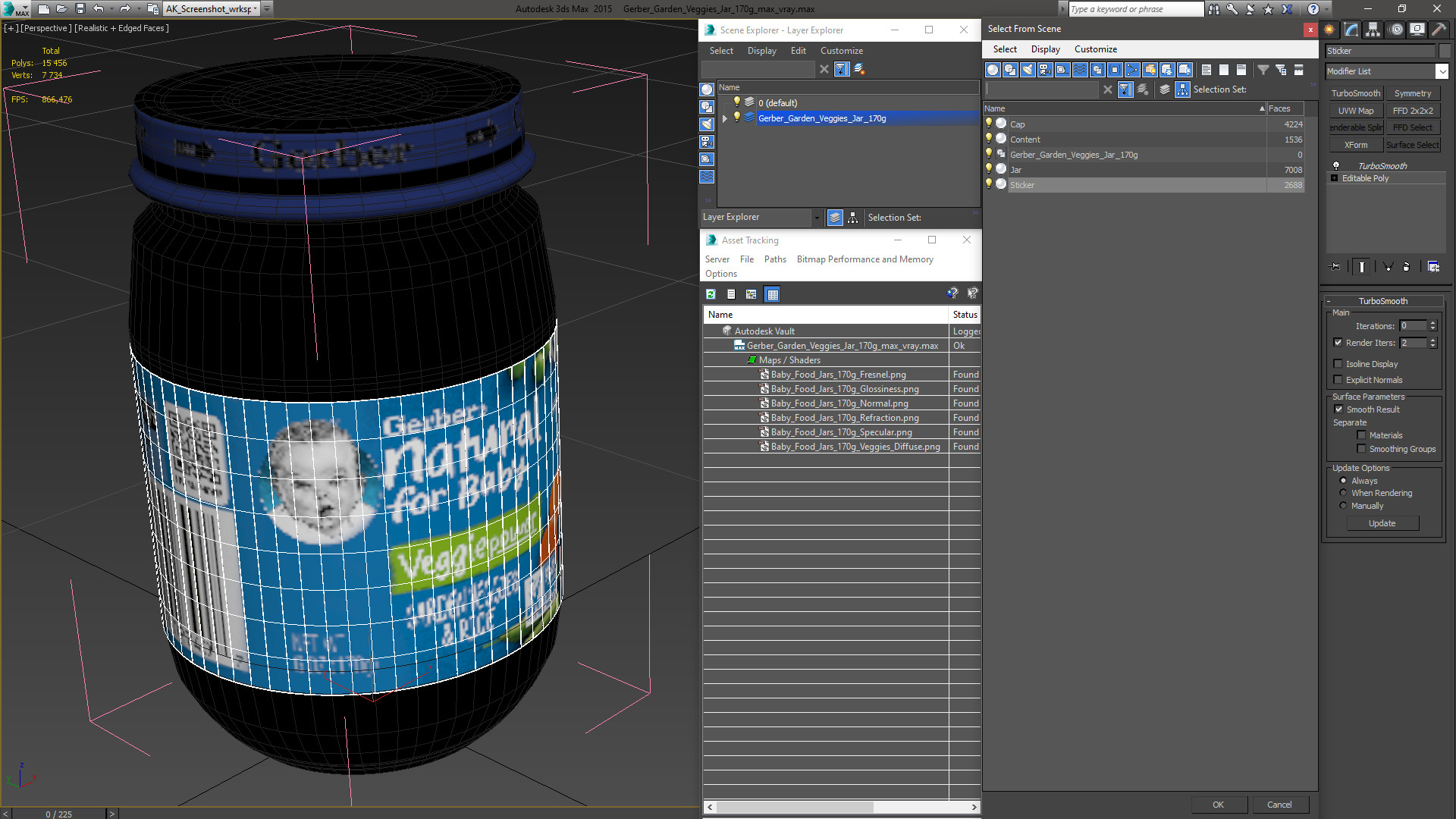Screen dimensions: 1456x819
Task: Open Bitmap Performance and Memory menu
Action: 864,259
